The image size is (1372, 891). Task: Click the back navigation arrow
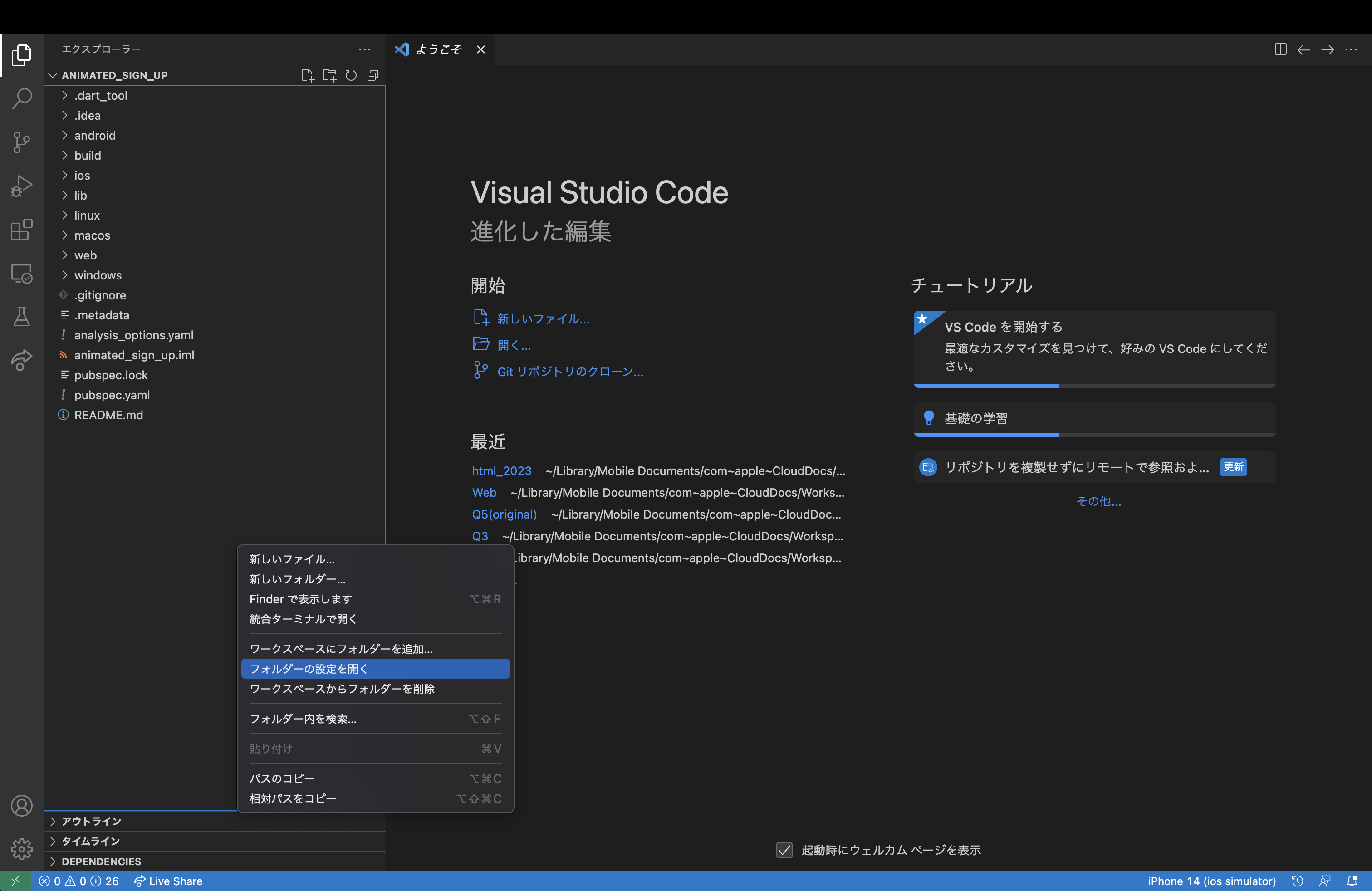tap(1303, 49)
